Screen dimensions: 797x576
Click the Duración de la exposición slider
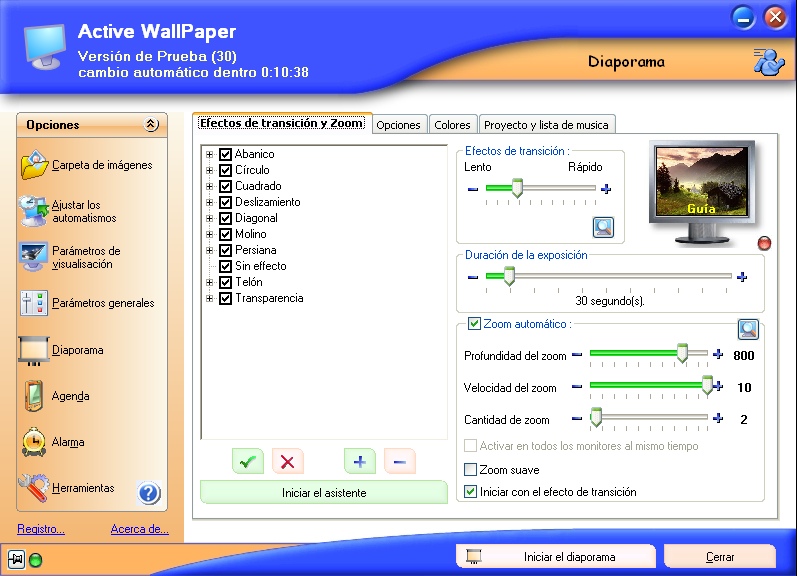tap(608, 276)
